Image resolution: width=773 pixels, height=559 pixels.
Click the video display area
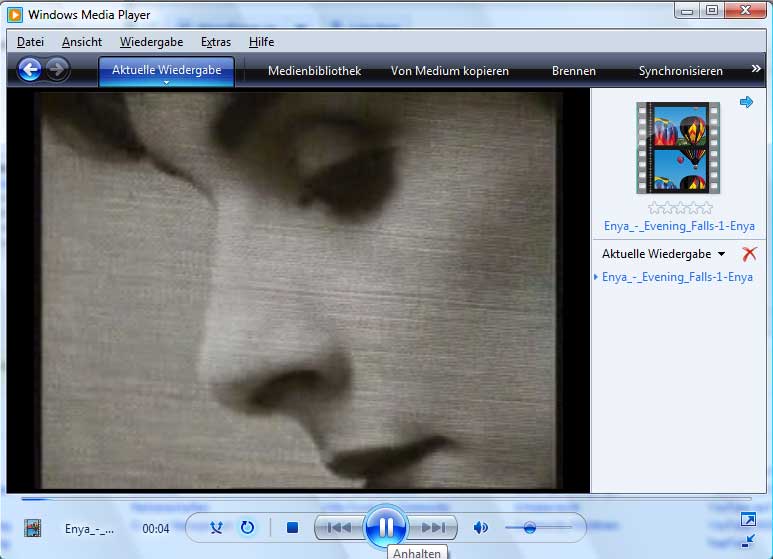point(298,290)
